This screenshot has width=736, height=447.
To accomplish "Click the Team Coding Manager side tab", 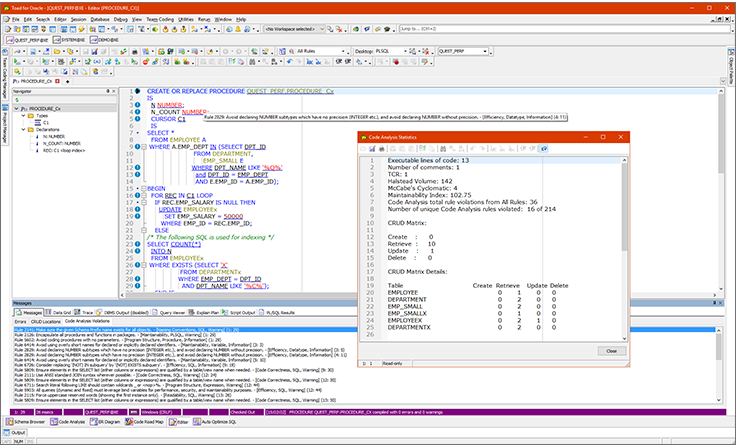I will click(x=5, y=75).
